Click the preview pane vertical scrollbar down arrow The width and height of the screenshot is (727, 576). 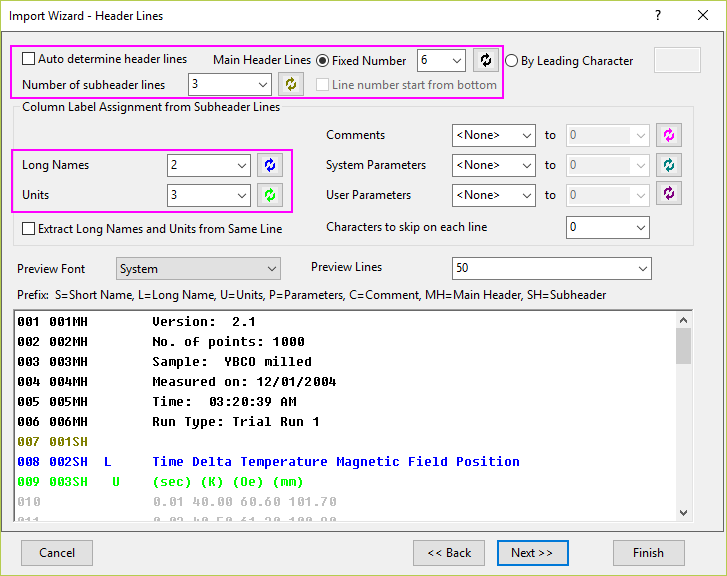[x=684, y=511]
